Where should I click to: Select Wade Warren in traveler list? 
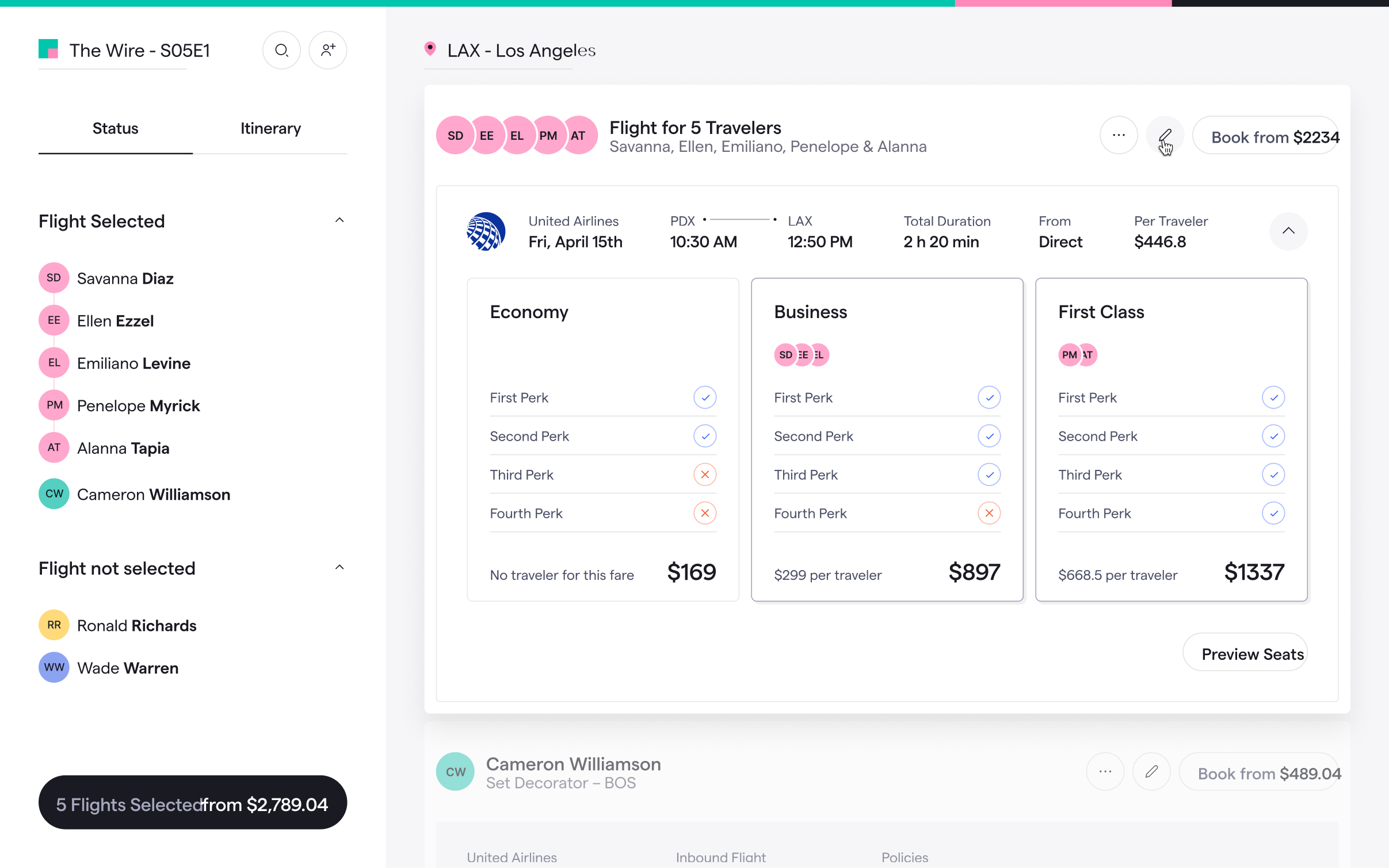pyautogui.click(x=128, y=668)
